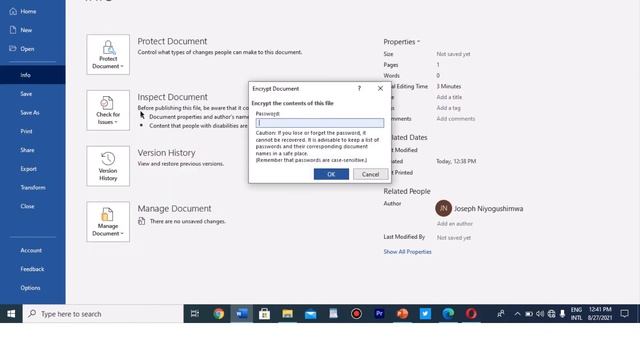The image size is (640, 360).
Task: Confirm encryption with OK button
Action: [x=331, y=174]
